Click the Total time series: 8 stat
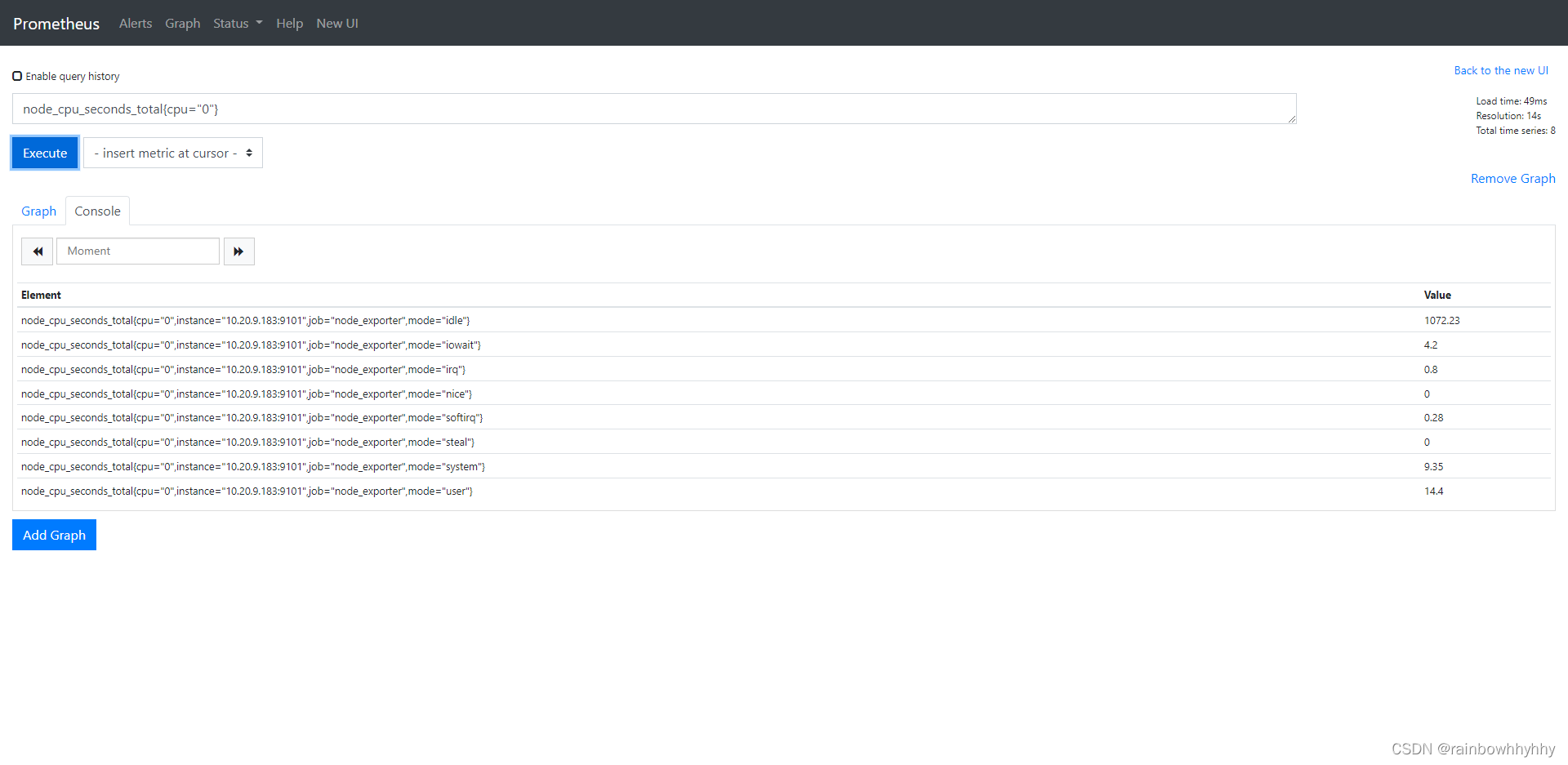The image size is (1568, 765). tap(1516, 131)
